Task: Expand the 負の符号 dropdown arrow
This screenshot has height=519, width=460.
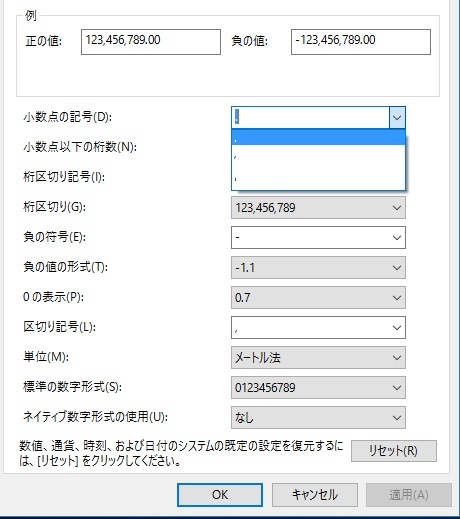Action: pos(397,238)
